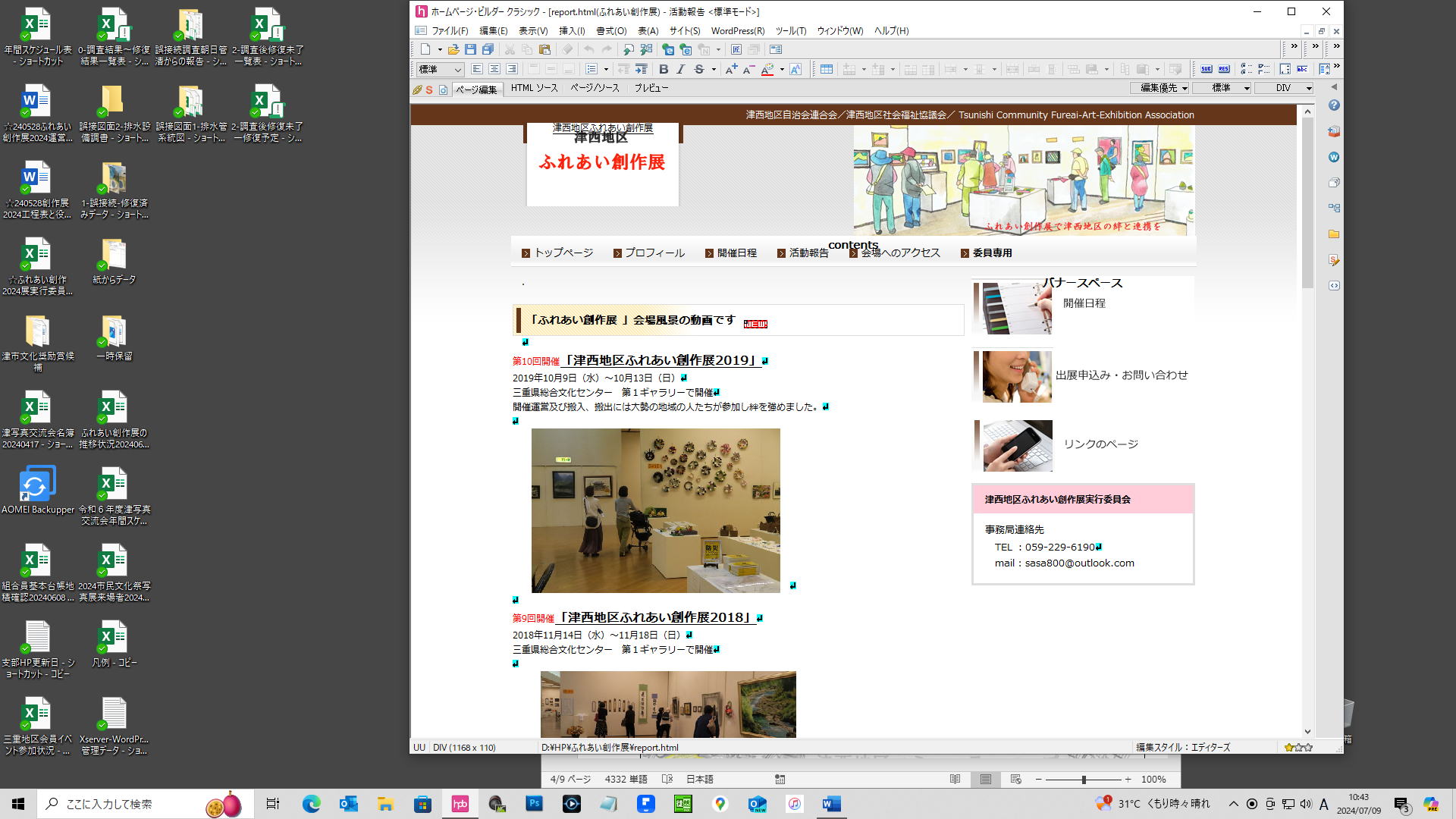The width and height of the screenshot is (1456, 819).
Task: Click the increase indent icon
Action: click(641, 69)
